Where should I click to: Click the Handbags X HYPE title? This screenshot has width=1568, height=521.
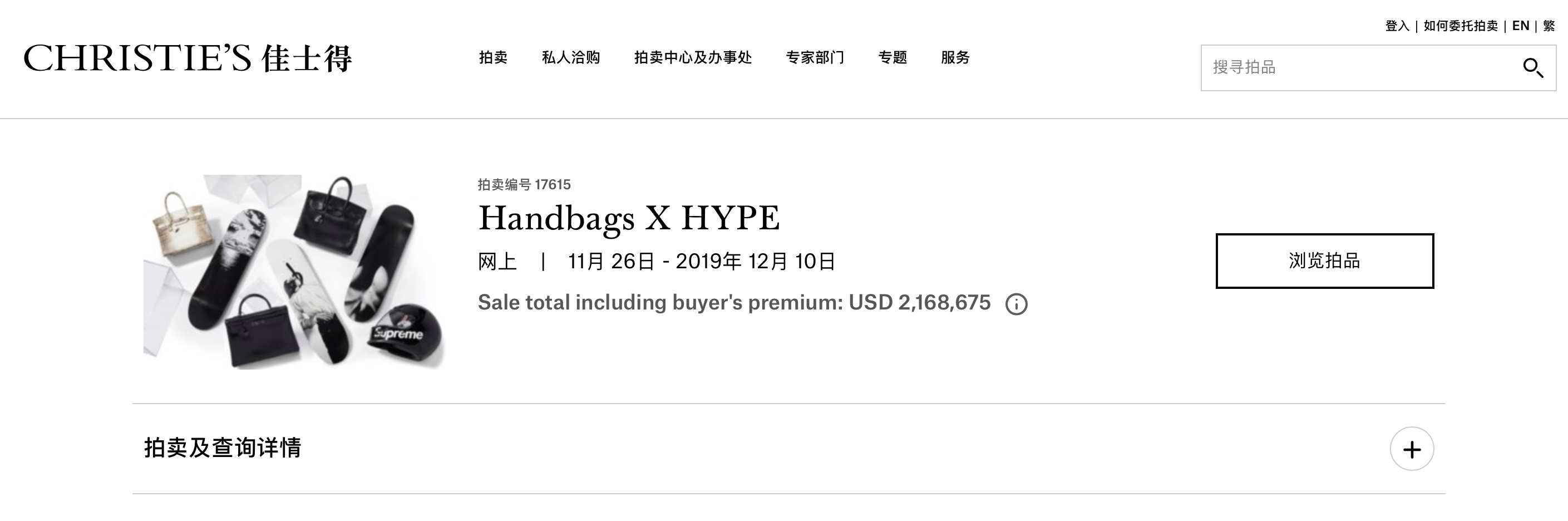point(629,219)
